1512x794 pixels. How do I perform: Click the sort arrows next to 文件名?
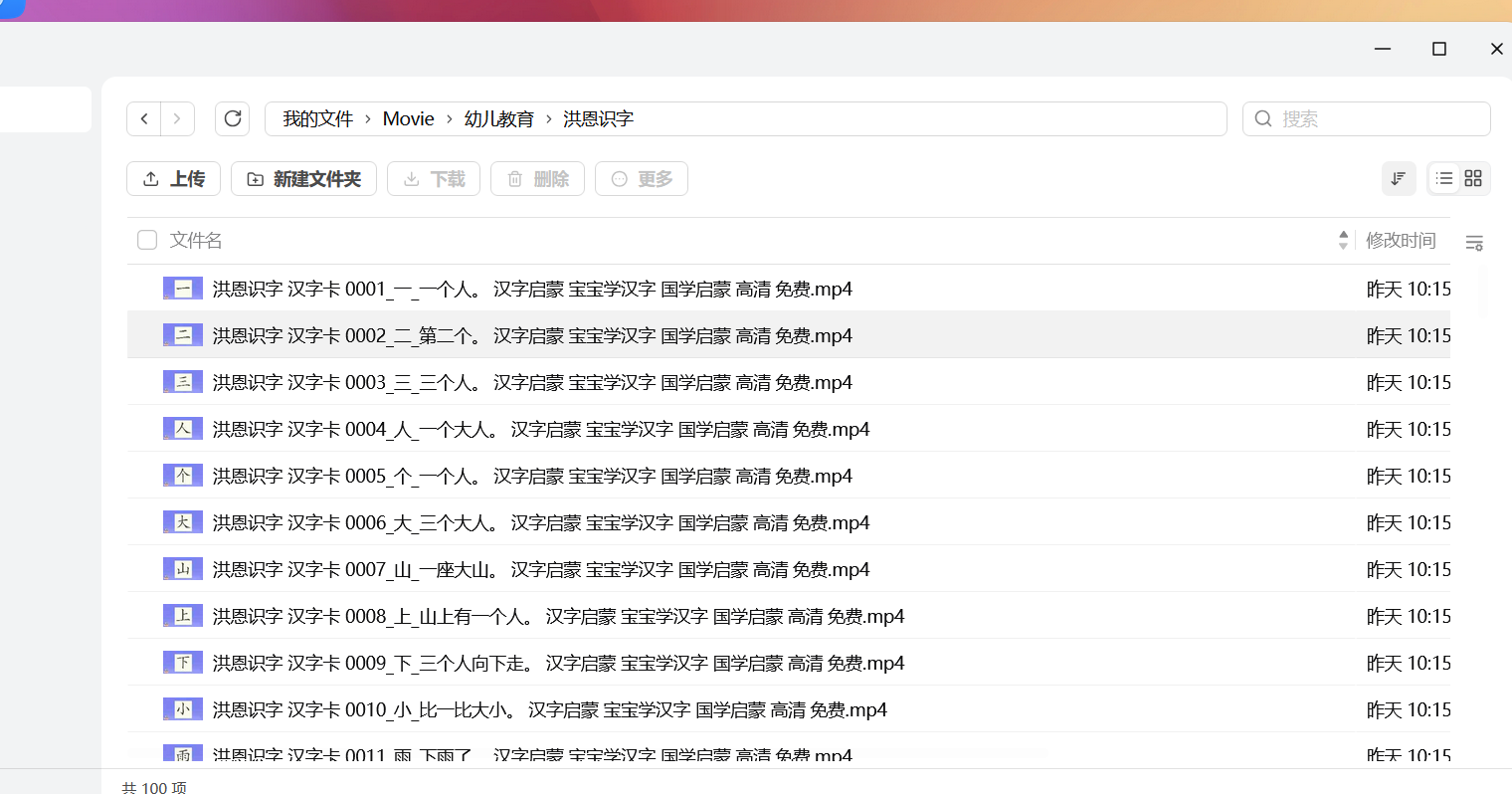(x=1343, y=240)
